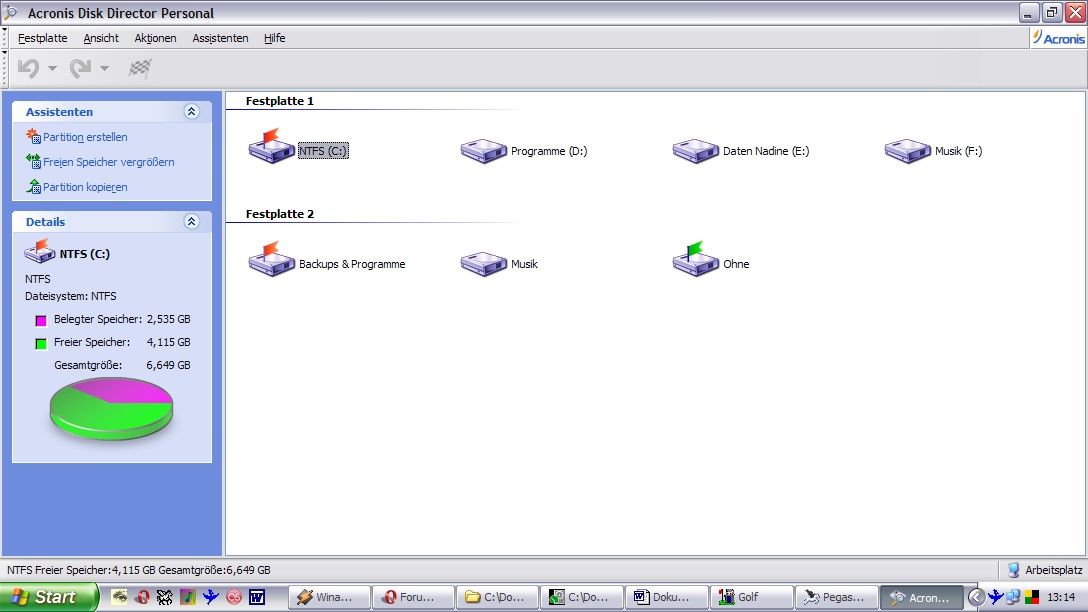Viewport: 1088px width, 612px height.
Task: Switch to the Golf taskbar button
Action: (751, 597)
